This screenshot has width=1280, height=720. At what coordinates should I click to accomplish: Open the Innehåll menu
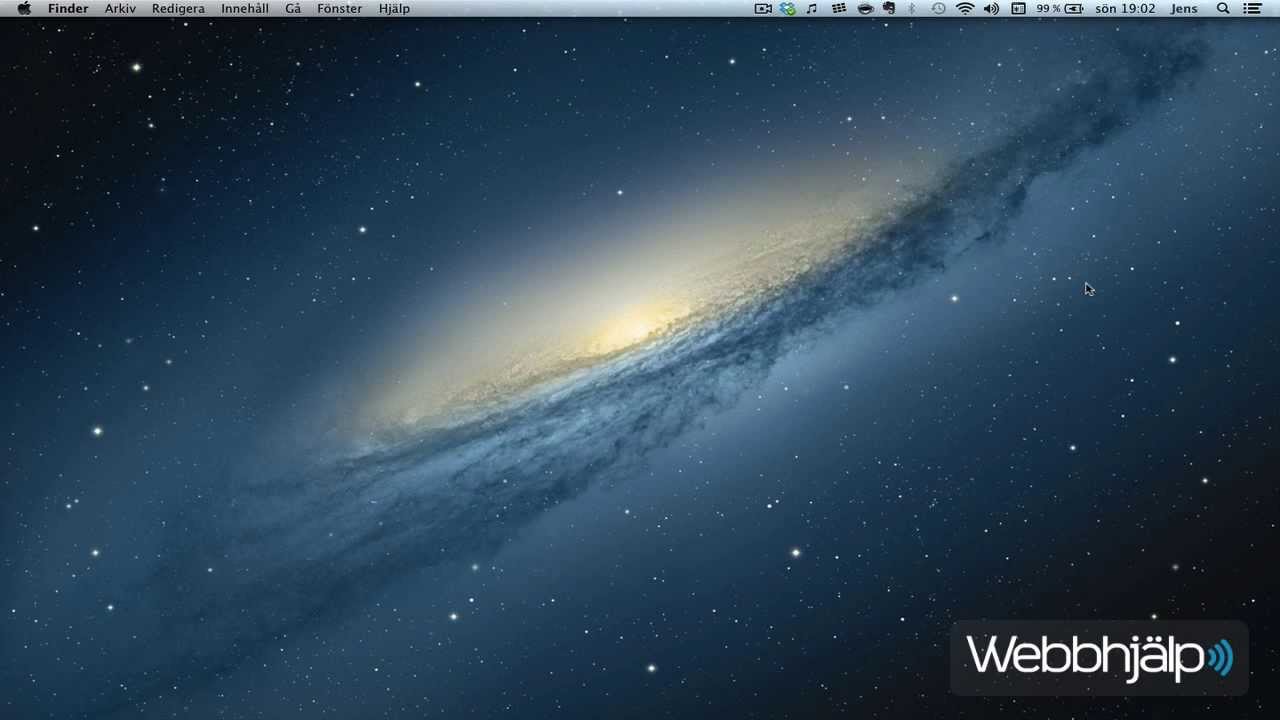click(x=245, y=9)
